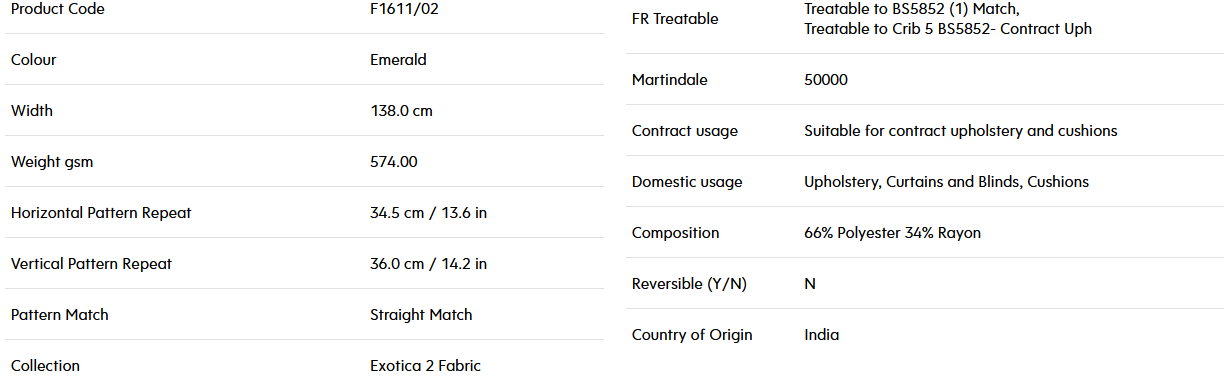Click the horizontal repeat value 34.5 cm / 13.6 in

pyautogui.click(x=429, y=213)
